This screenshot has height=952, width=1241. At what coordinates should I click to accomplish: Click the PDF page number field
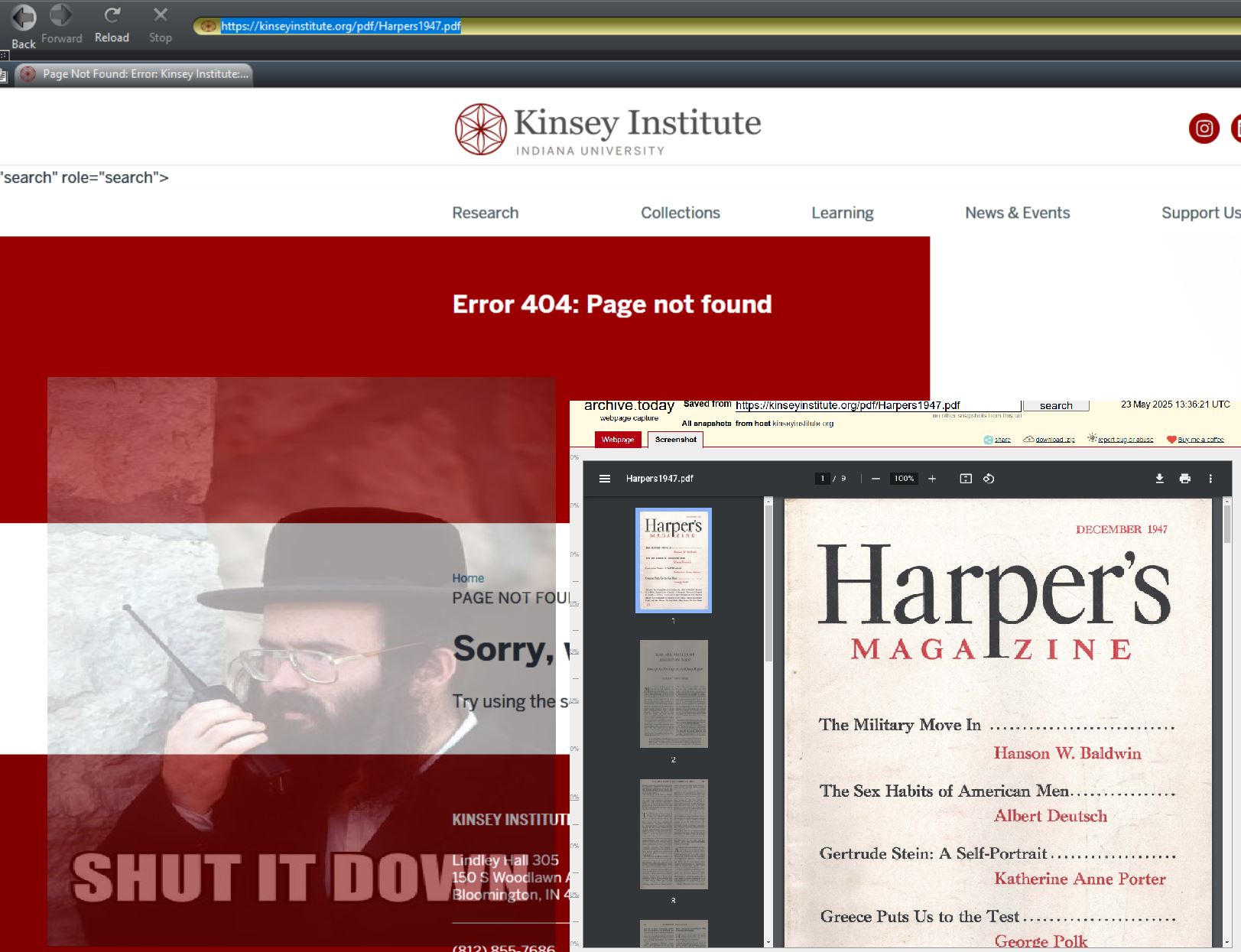coord(823,479)
